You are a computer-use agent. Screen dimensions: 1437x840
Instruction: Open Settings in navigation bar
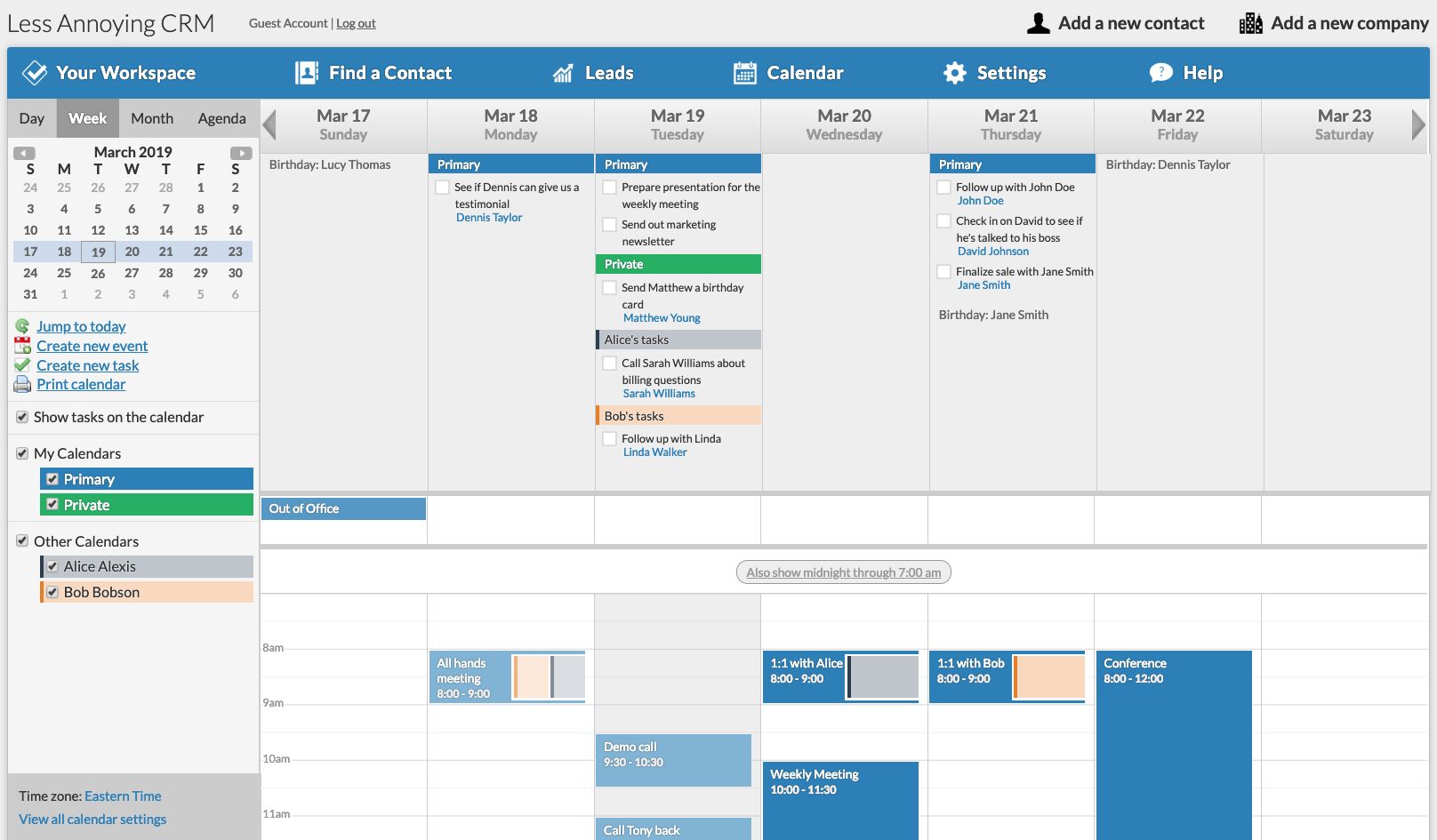[x=994, y=73]
